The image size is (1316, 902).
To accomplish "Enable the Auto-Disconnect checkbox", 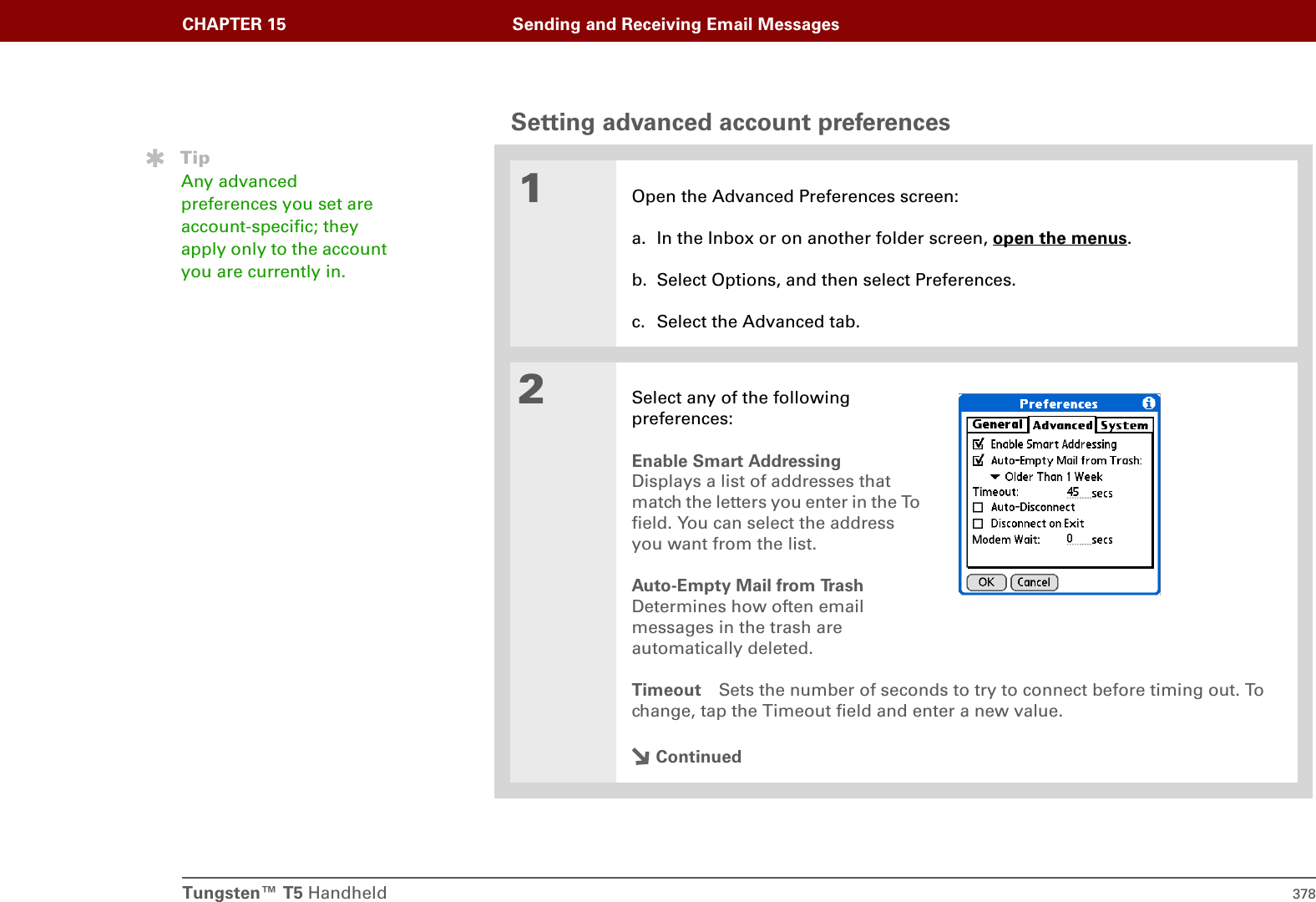I will point(978,508).
